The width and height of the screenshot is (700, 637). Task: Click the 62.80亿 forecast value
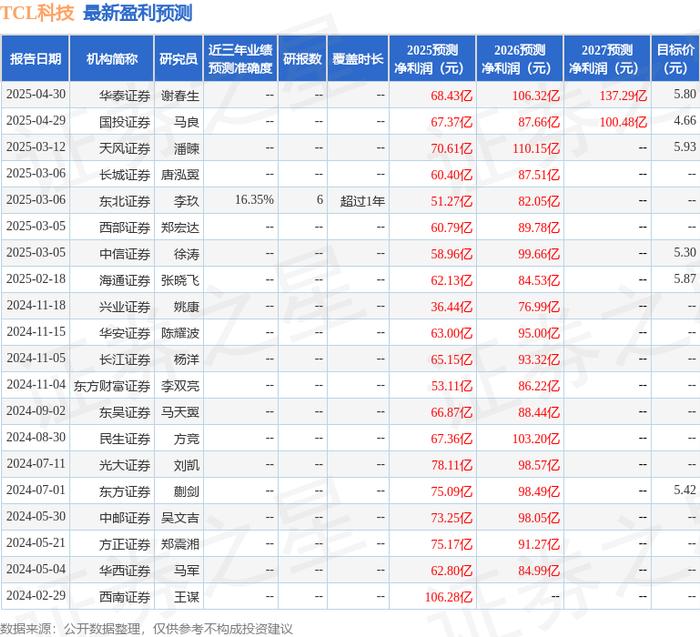coord(451,570)
